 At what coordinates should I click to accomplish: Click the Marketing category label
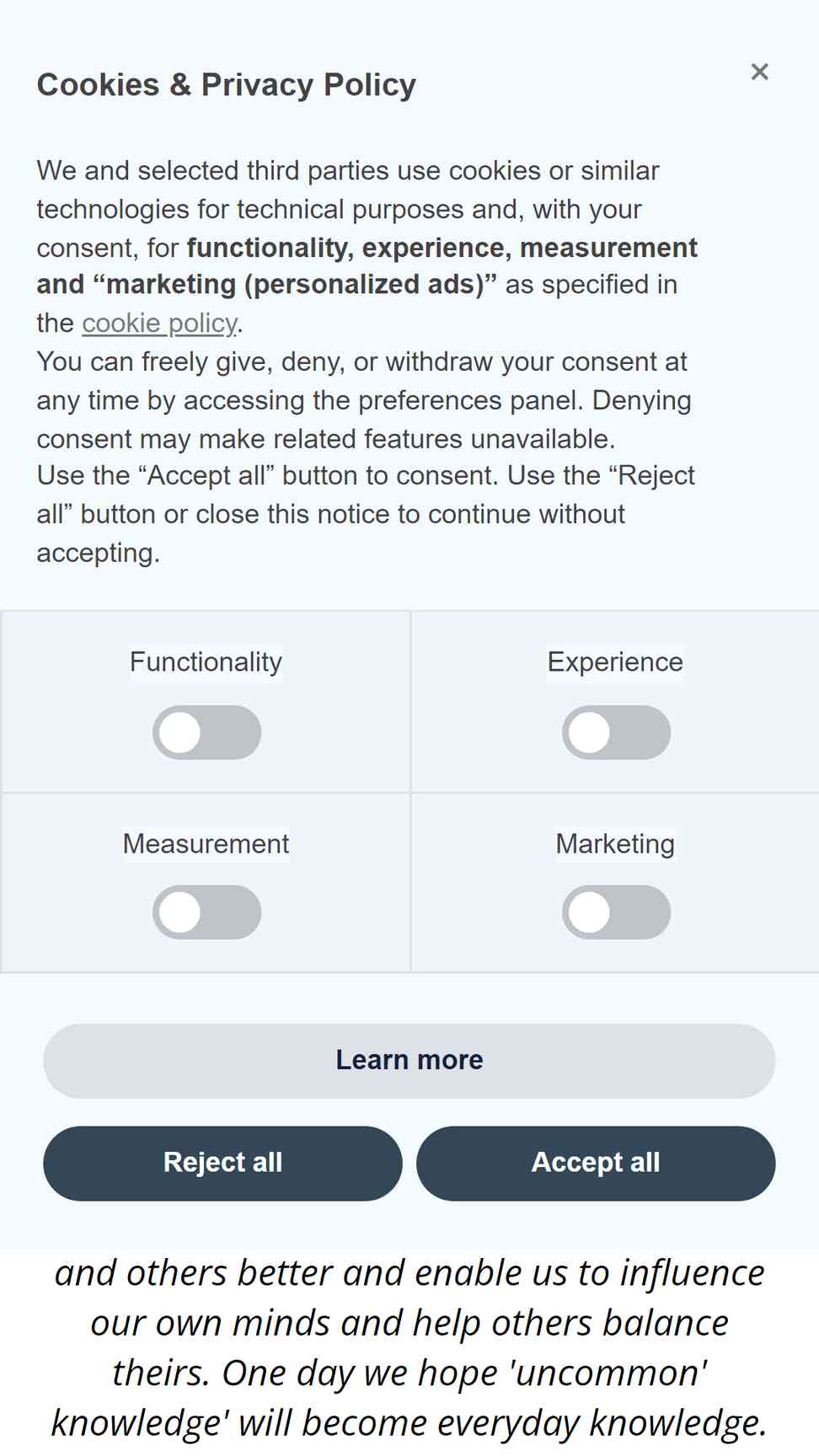(x=615, y=843)
